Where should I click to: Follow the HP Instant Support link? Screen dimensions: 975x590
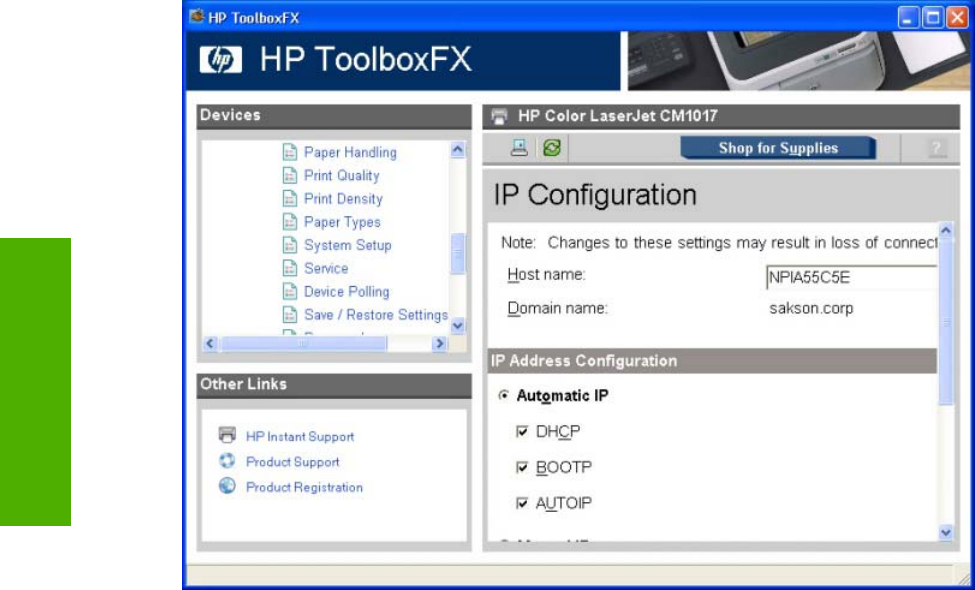click(x=300, y=436)
